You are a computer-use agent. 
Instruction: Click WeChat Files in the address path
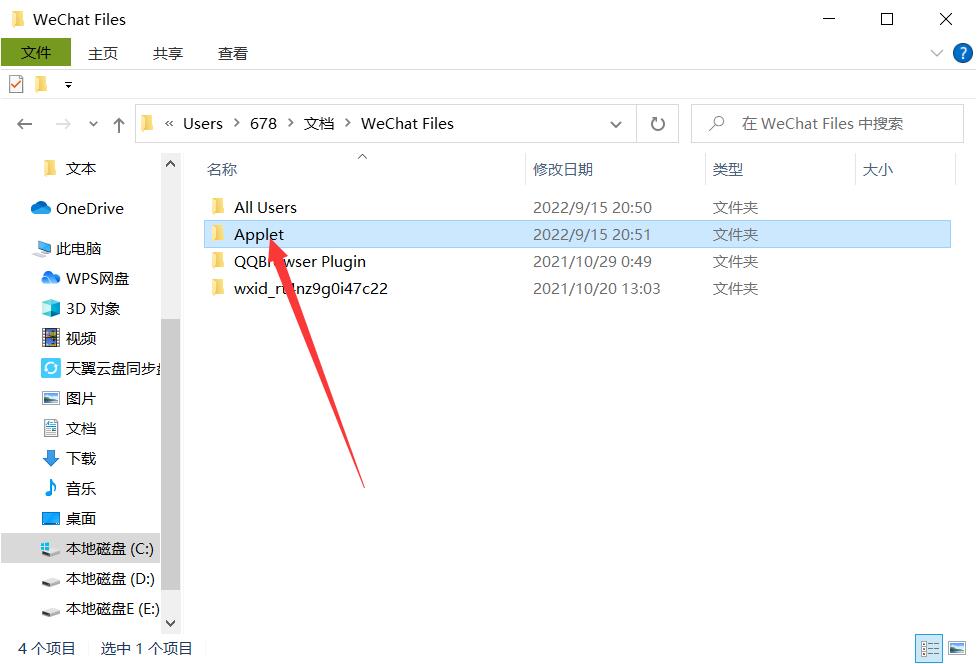pyautogui.click(x=407, y=123)
